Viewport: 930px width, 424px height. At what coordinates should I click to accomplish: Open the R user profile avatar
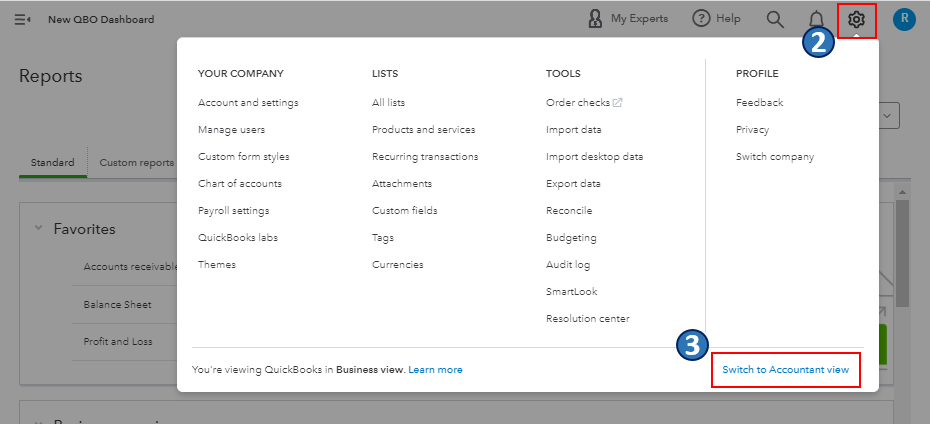click(x=904, y=19)
